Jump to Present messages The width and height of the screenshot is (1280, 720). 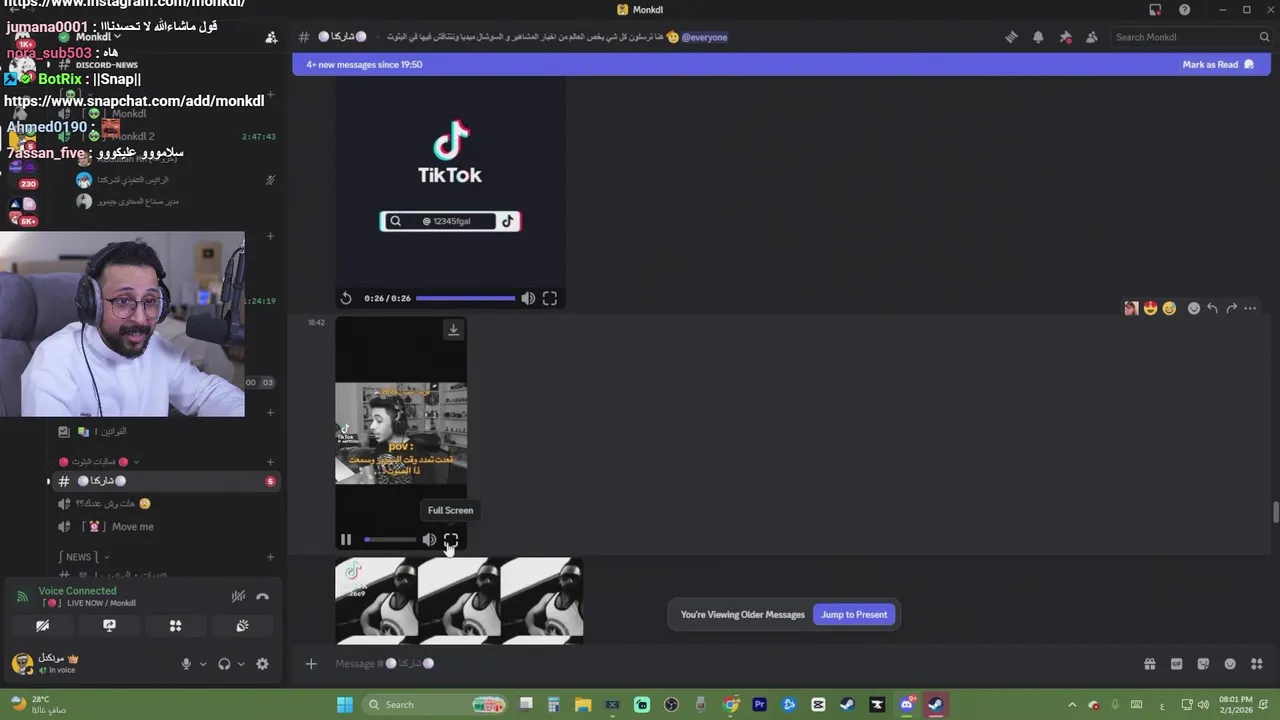[854, 615]
